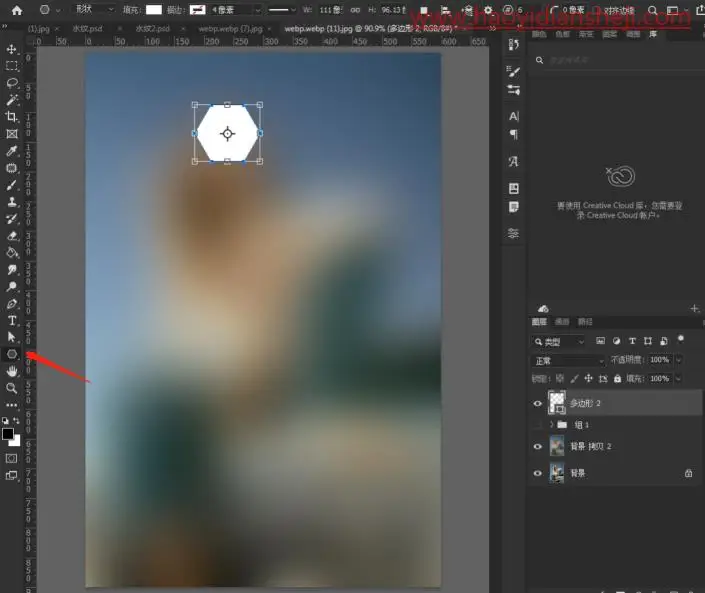Toggle lock image pixels brush icon
The image size is (705, 593).
pyautogui.click(x=574, y=379)
